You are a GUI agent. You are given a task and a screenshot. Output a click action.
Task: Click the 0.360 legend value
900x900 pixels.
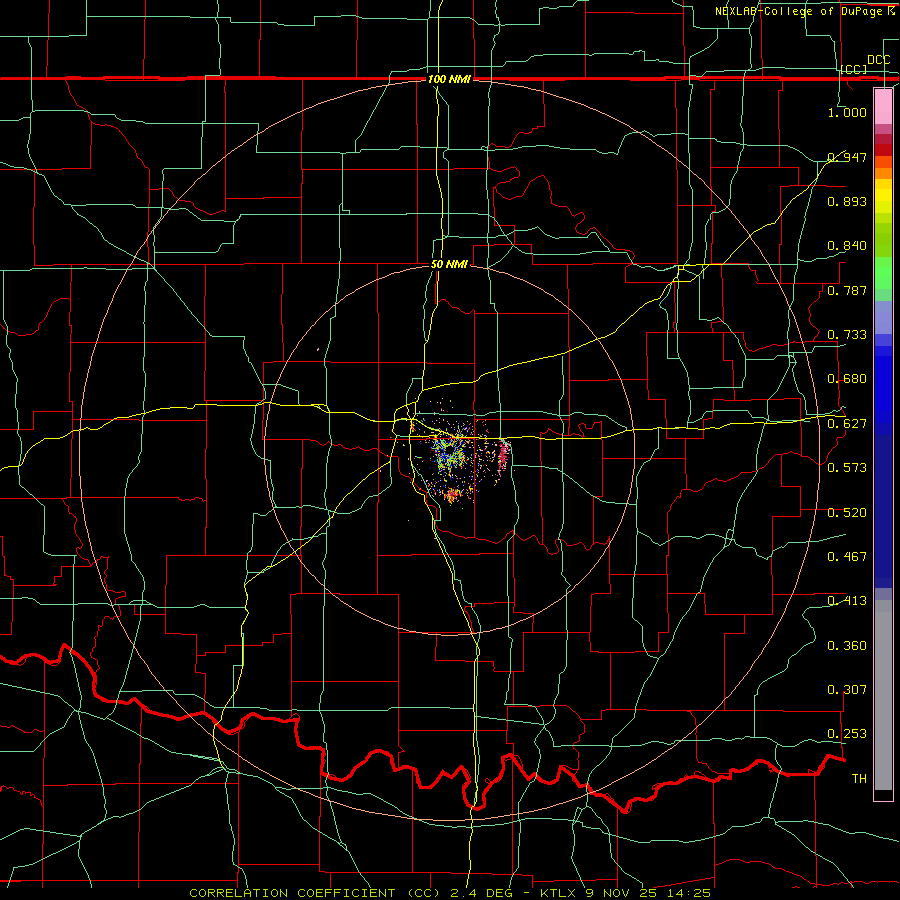tap(847, 646)
